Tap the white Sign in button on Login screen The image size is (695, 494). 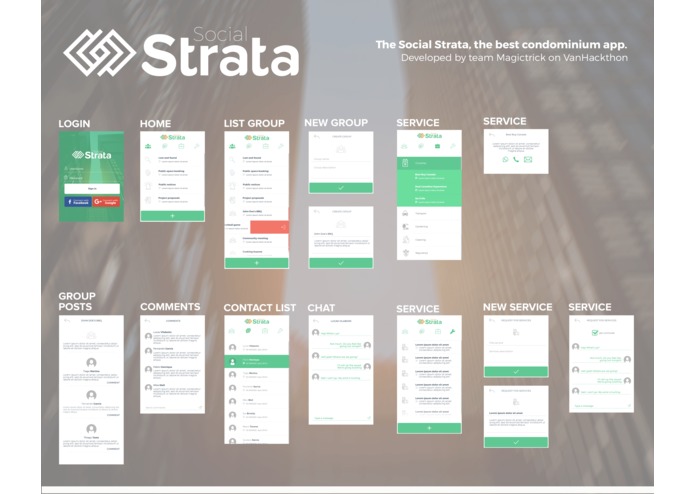pos(92,188)
